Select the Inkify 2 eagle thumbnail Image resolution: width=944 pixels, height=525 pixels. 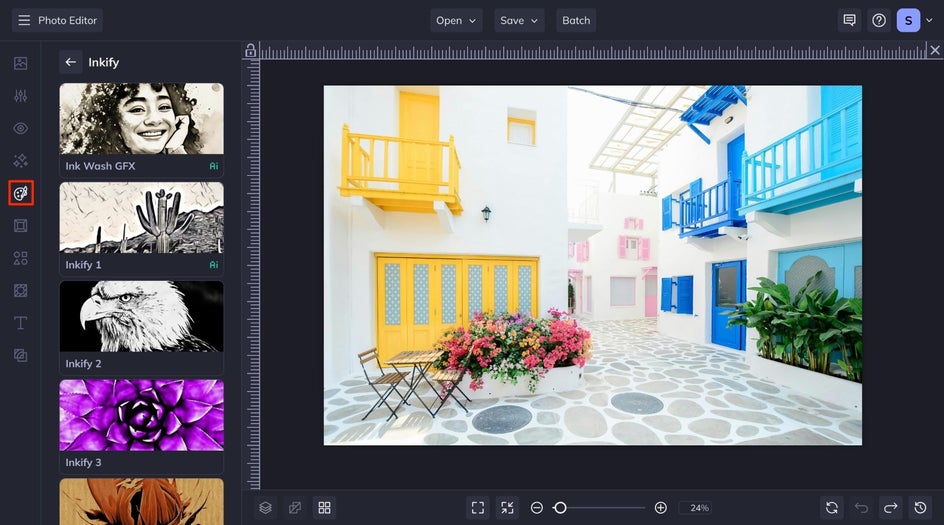[141, 316]
